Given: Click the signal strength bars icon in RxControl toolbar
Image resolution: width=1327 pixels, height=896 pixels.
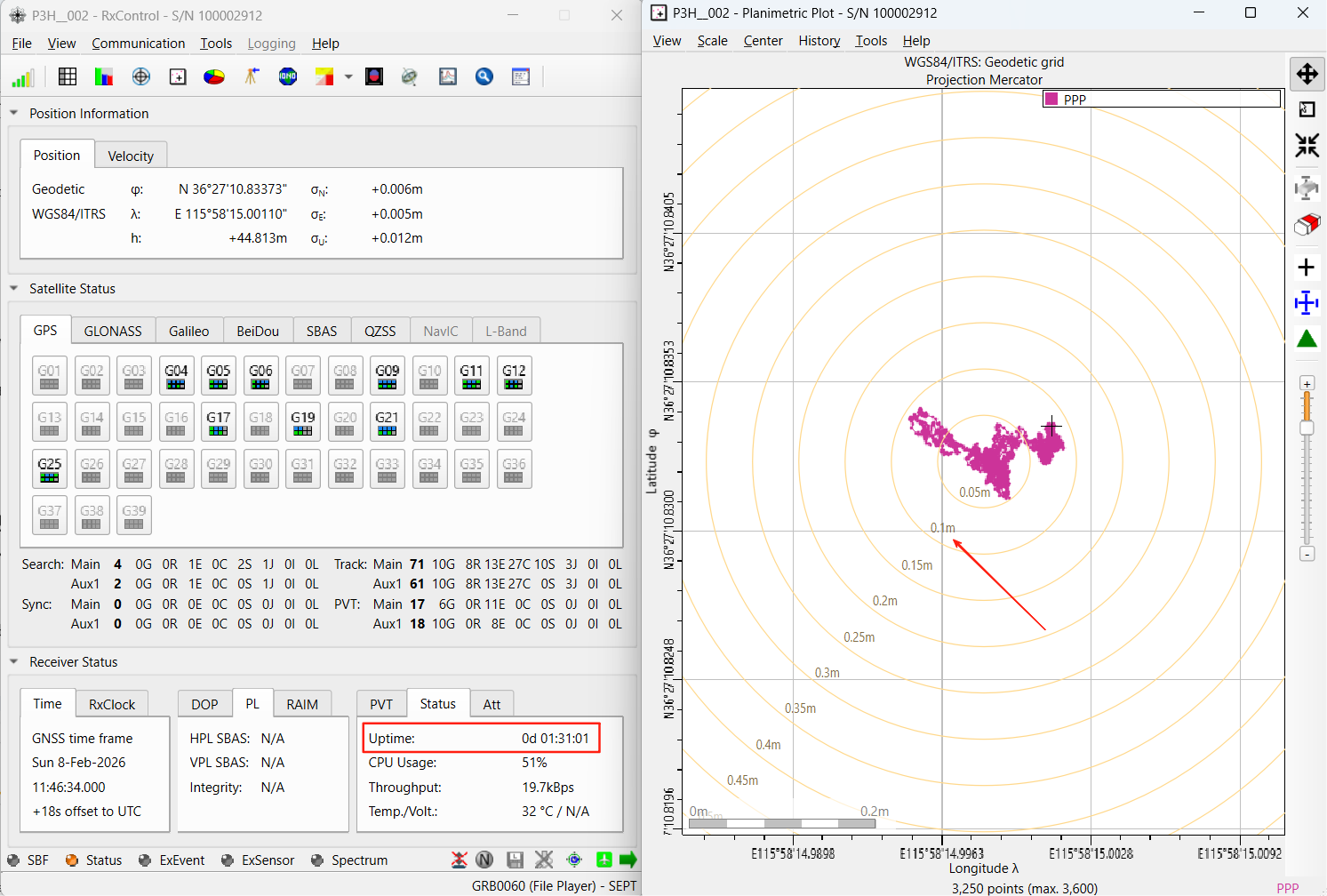Looking at the screenshot, I should tap(22, 77).
